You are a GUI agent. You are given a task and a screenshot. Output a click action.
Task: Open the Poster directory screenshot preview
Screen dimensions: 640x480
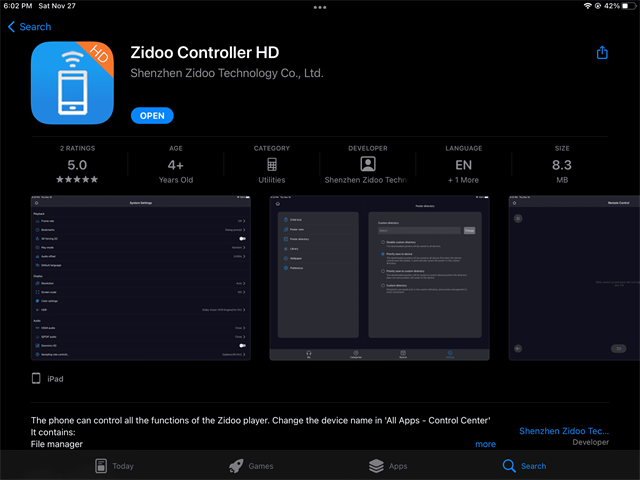(380, 278)
